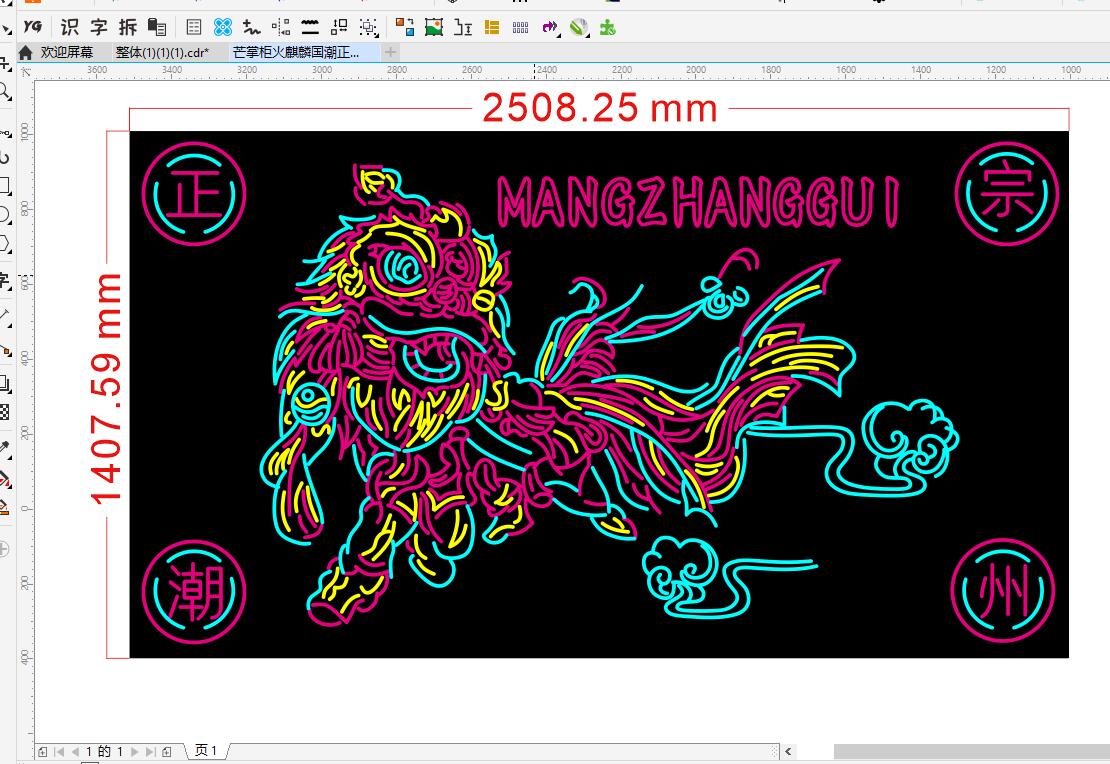
Task: Click the small purple grid icon
Action: click(520, 27)
